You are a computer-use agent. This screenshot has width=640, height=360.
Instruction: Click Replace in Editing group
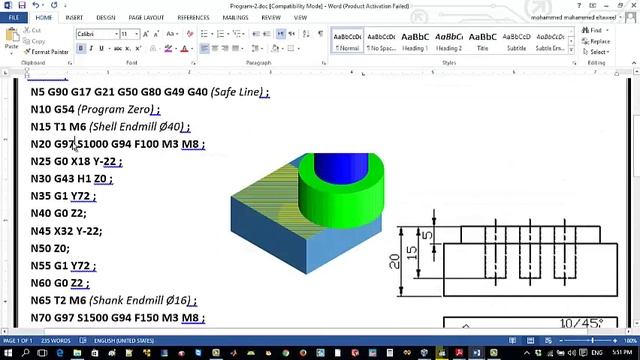click(596, 41)
